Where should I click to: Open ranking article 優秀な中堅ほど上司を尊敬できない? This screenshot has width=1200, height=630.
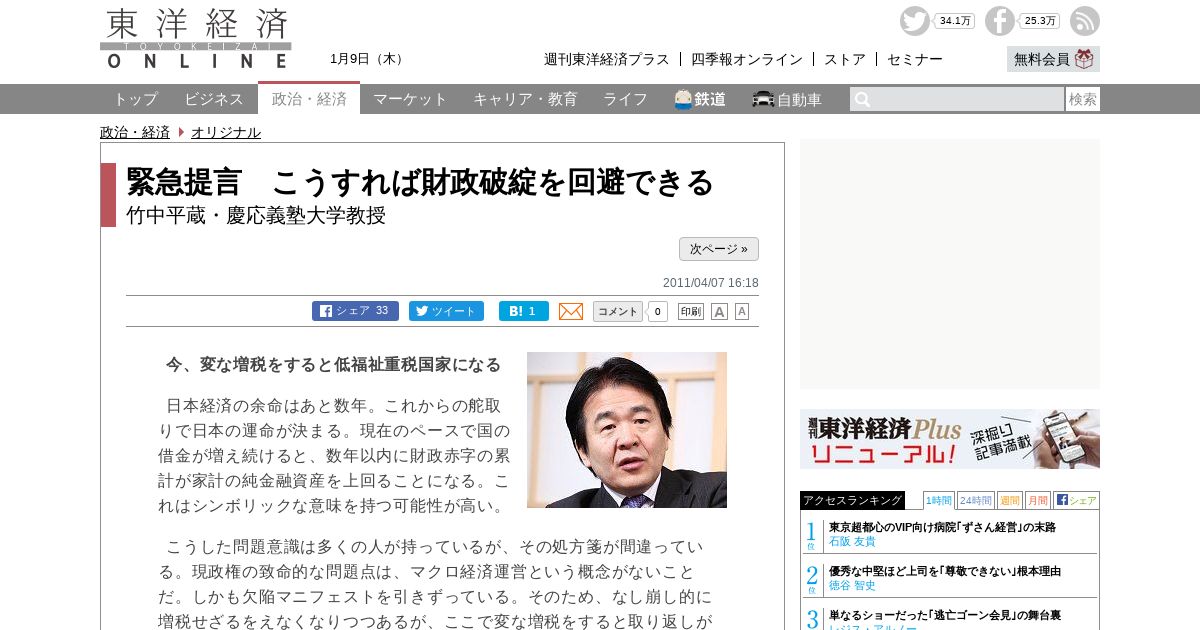coord(945,571)
